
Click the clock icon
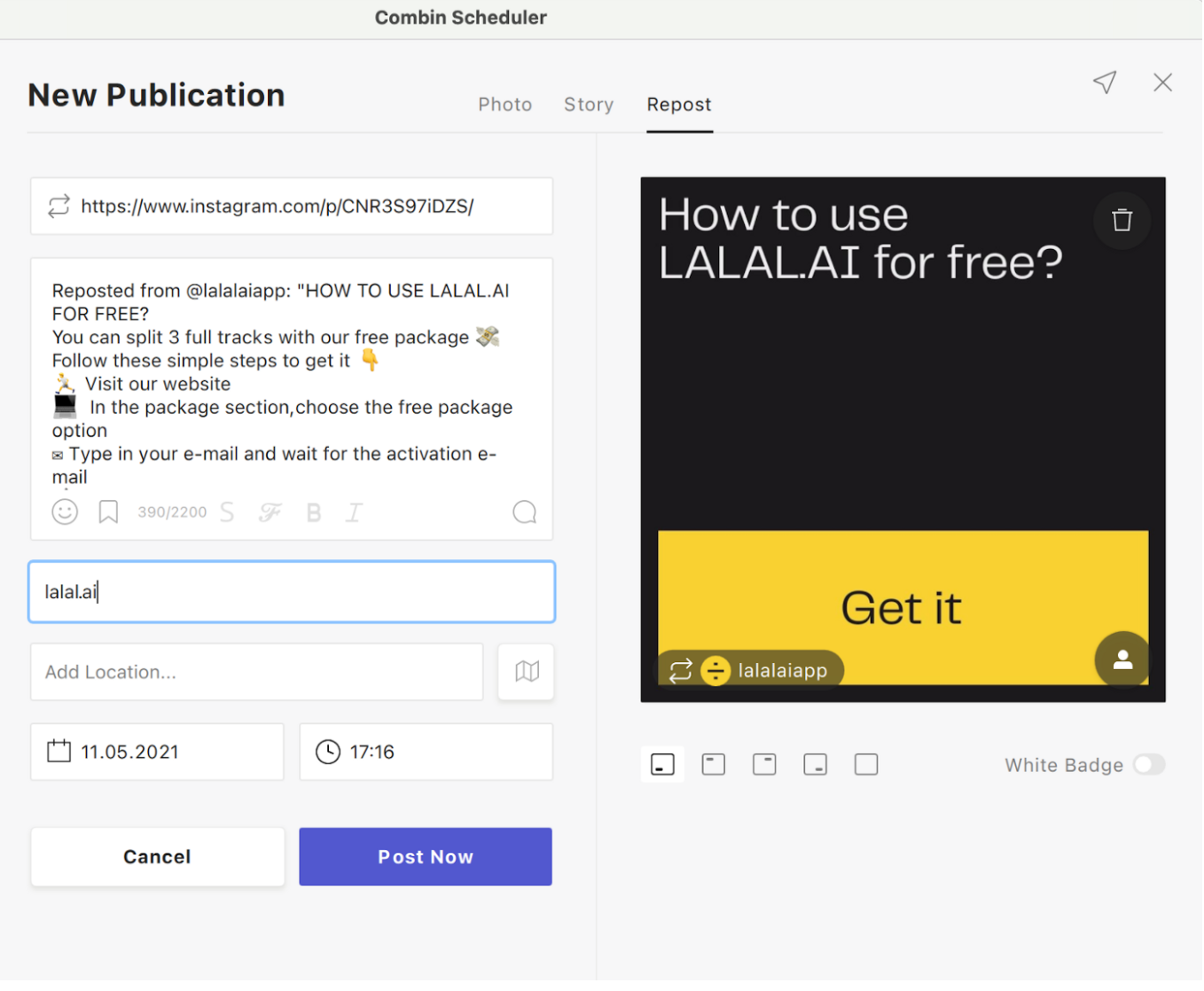point(328,752)
